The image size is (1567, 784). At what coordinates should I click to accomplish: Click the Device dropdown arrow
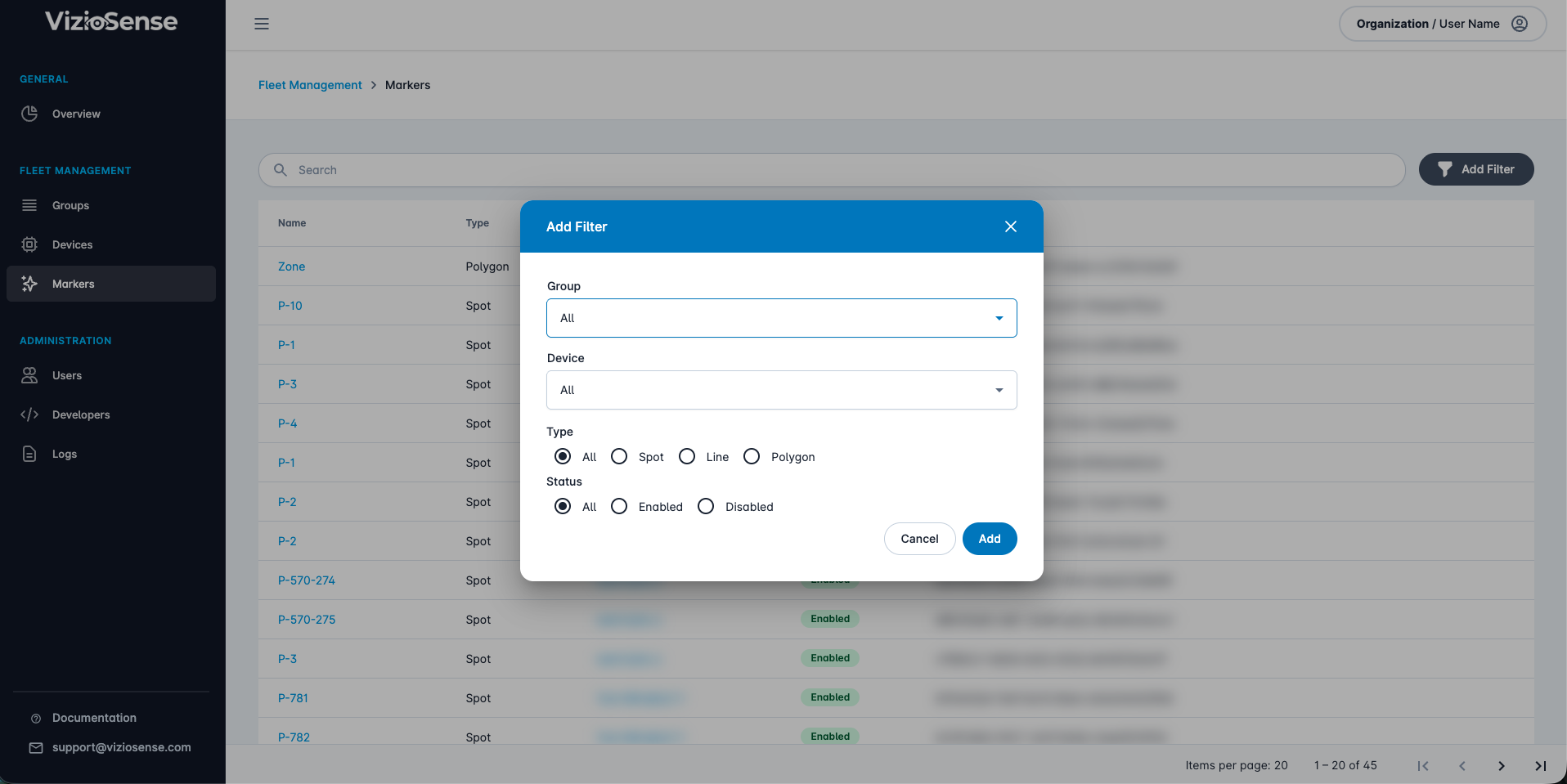tap(999, 390)
